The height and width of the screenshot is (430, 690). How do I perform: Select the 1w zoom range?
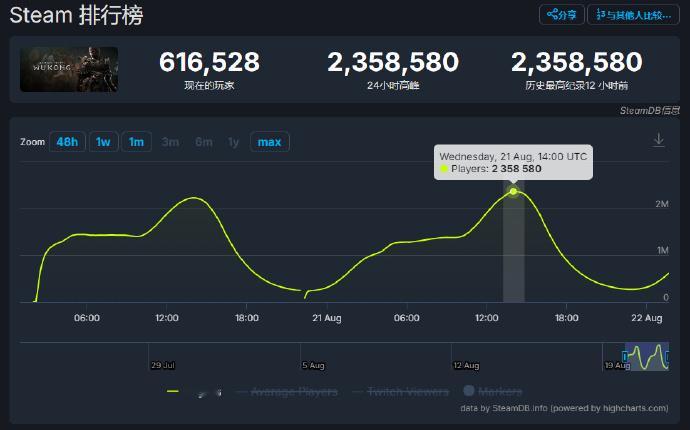pyautogui.click(x=103, y=142)
